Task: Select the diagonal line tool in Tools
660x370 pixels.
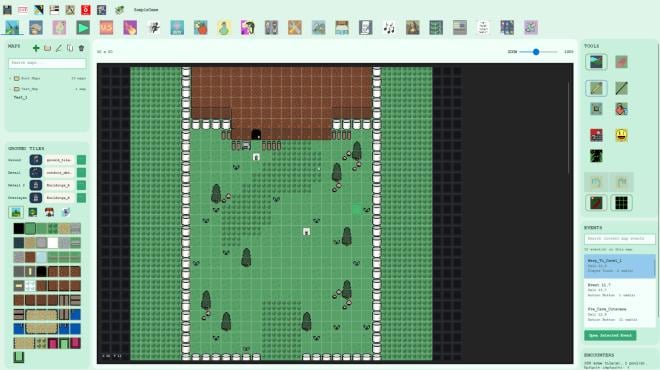Action: point(621,88)
